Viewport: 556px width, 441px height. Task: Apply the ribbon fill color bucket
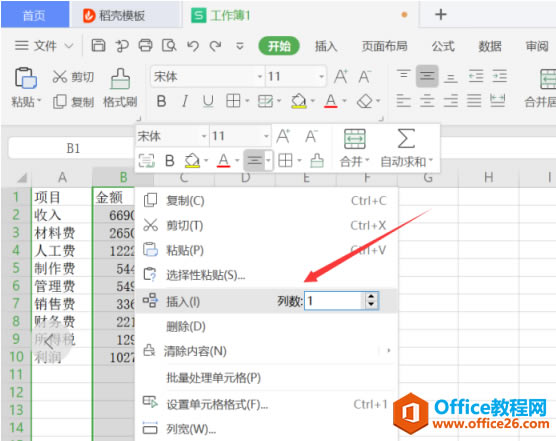pos(299,101)
